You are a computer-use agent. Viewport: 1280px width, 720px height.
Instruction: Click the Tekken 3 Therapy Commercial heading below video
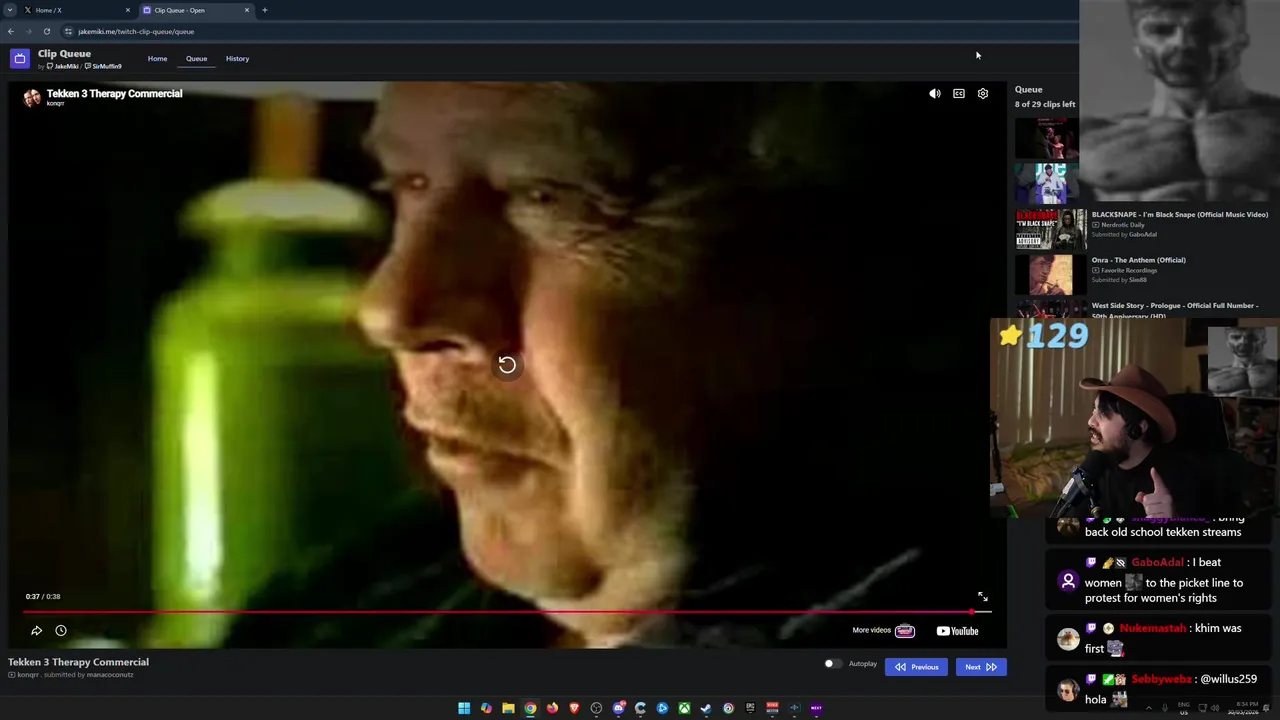pos(78,662)
